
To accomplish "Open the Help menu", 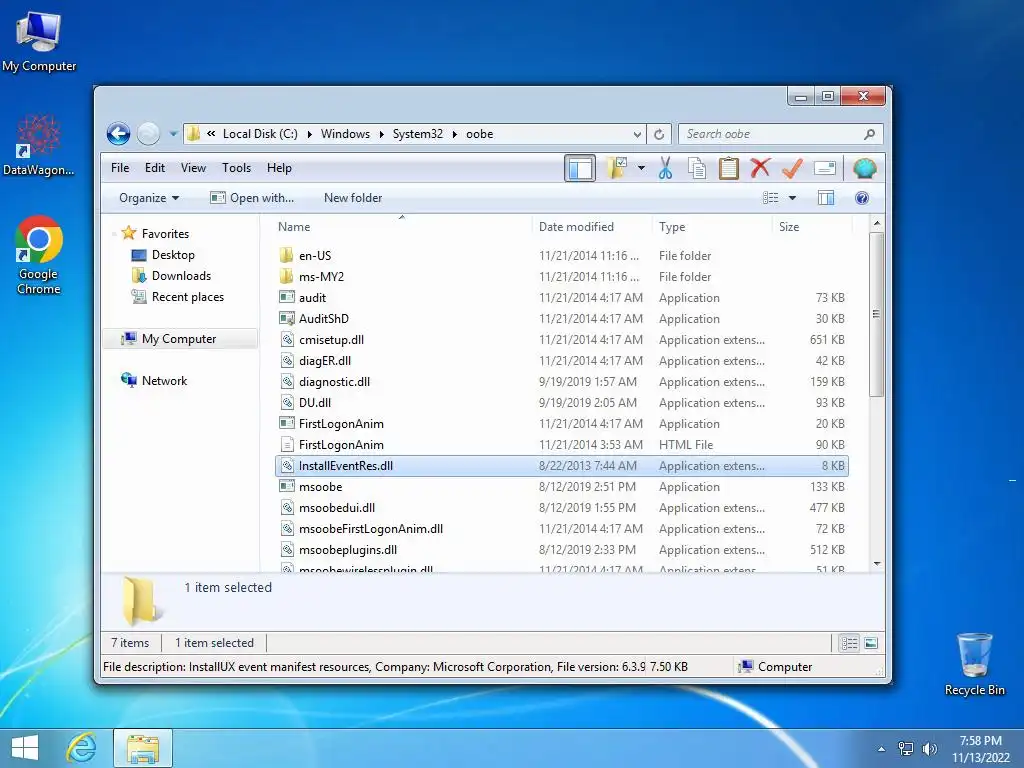I will [x=279, y=168].
